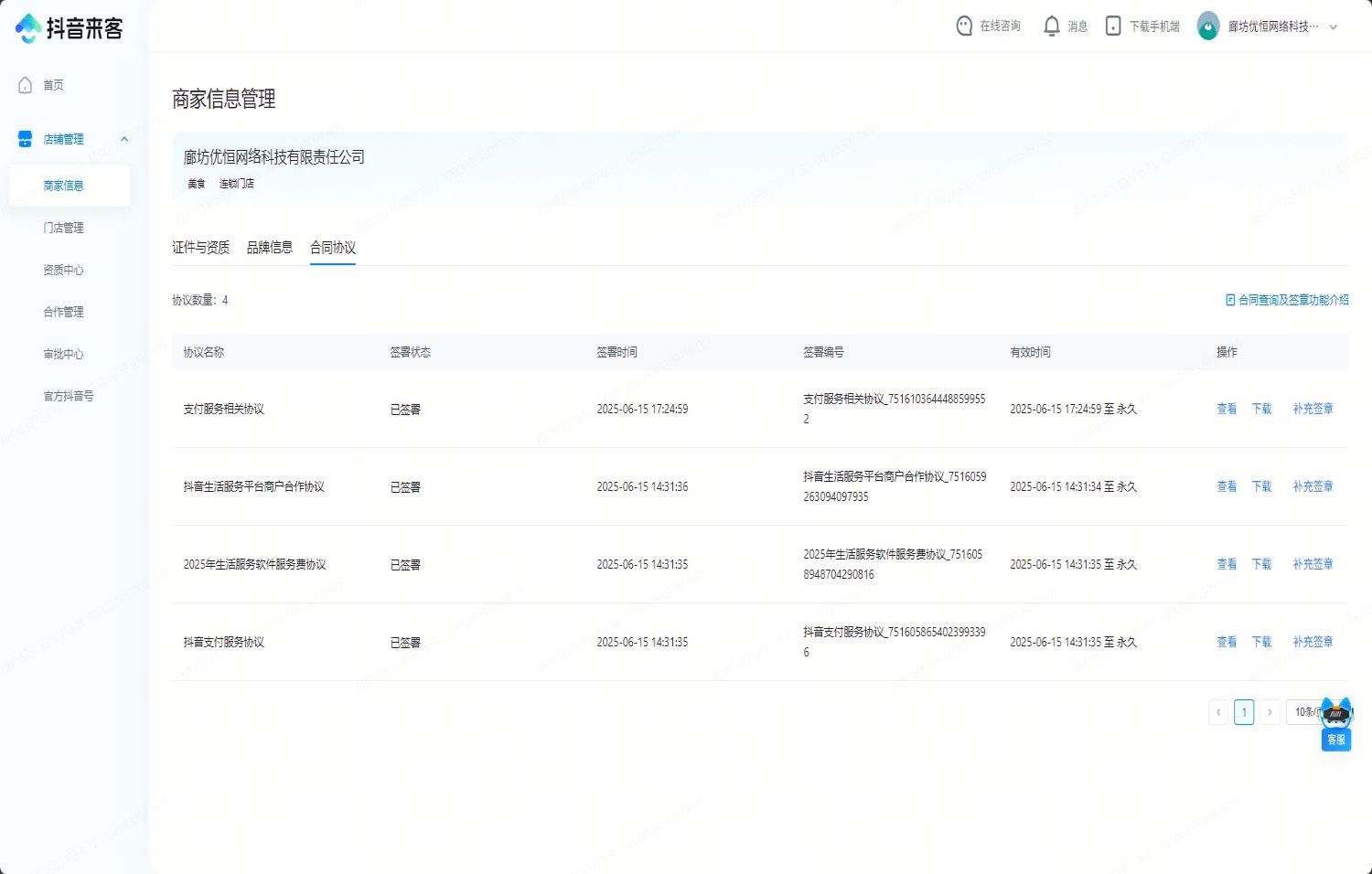Click the 签署编号 column header
1372x874 pixels.
point(823,352)
